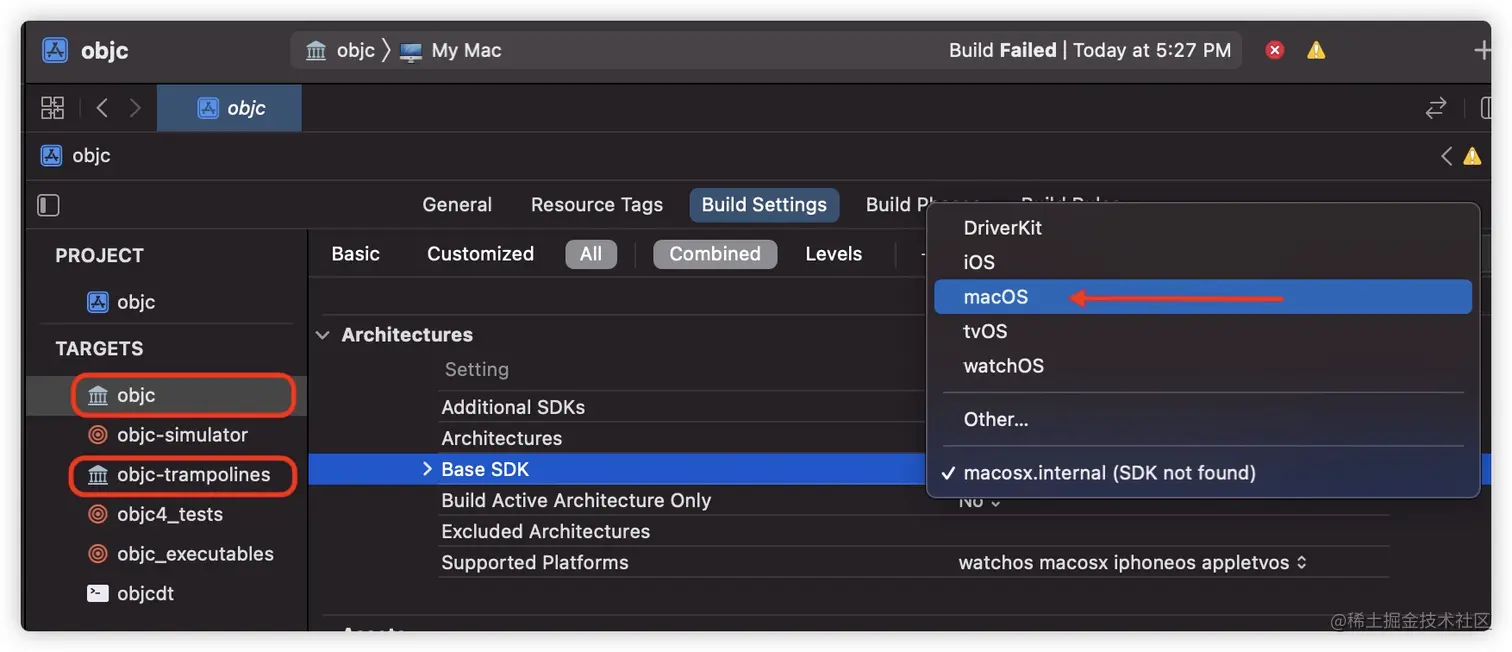The height and width of the screenshot is (652, 1512).
Task: Click the objc breadcrumb in path bar
Action: pyautogui.click(x=75, y=156)
